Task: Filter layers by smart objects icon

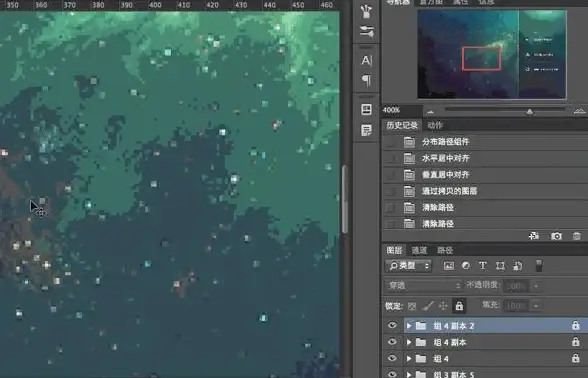Action: point(518,266)
